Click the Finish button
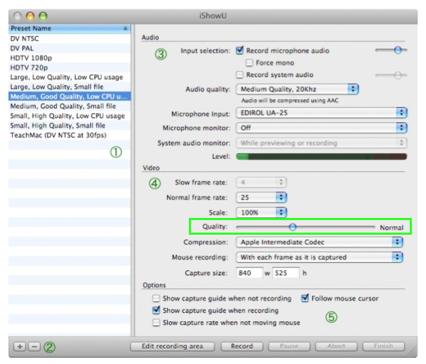 coord(383,347)
